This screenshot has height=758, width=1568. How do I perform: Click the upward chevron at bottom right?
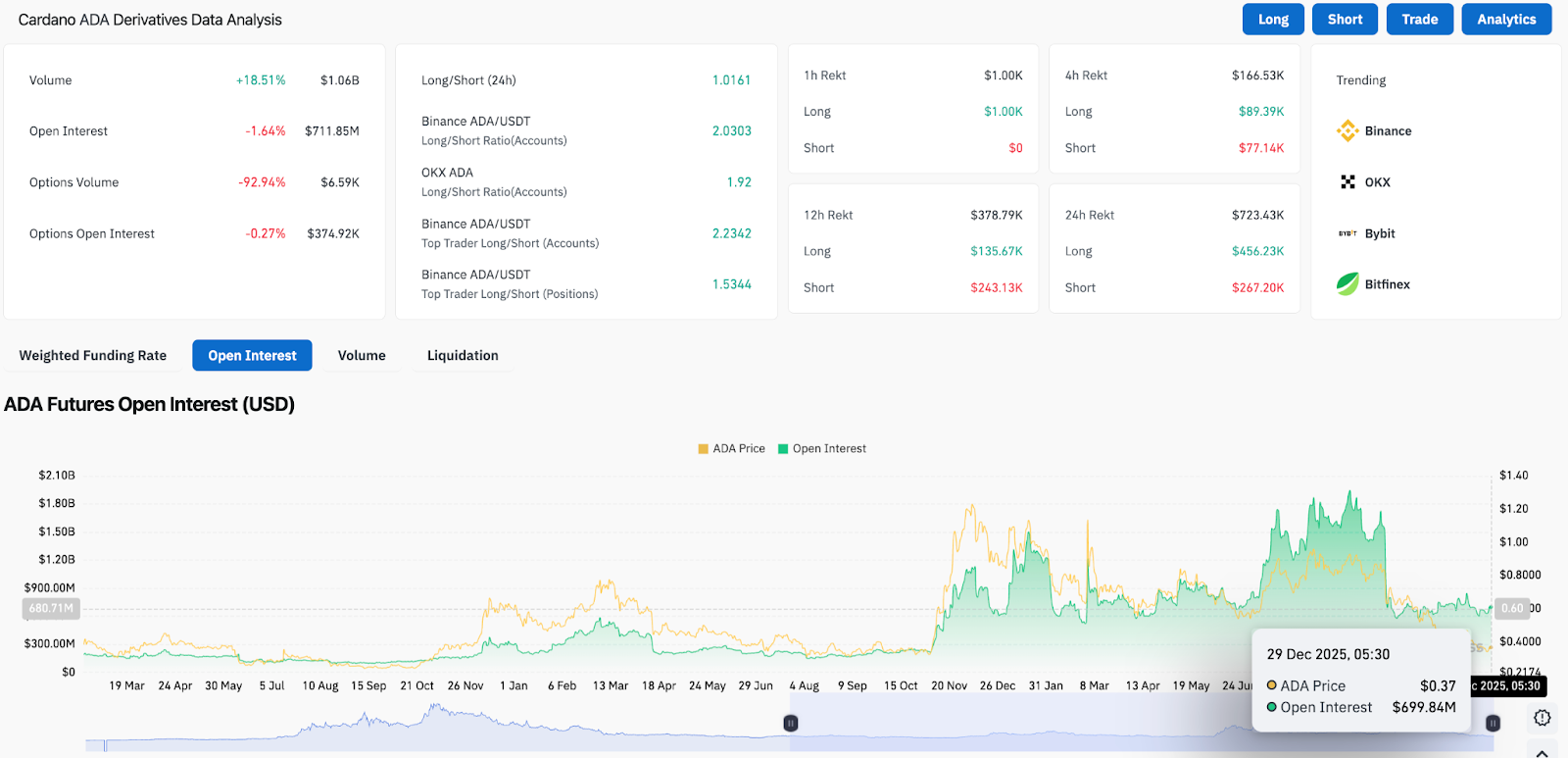[x=1542, y=752]
